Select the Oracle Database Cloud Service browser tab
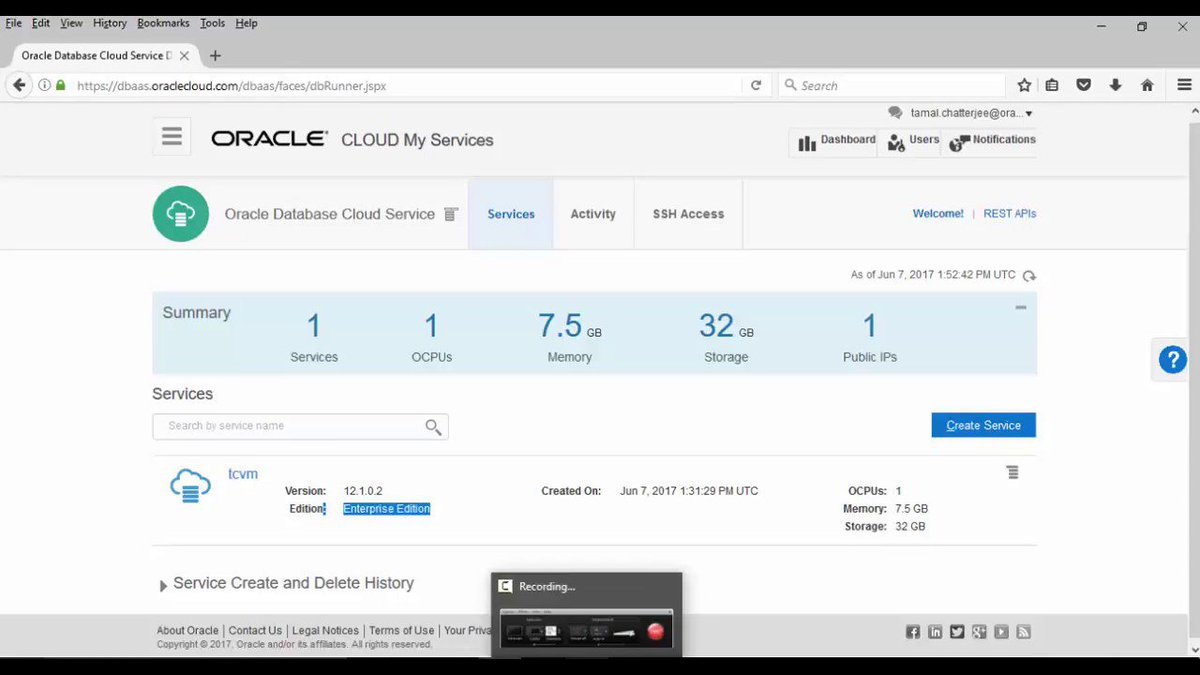The image size is (1200, 675). (x=106, y=56)
